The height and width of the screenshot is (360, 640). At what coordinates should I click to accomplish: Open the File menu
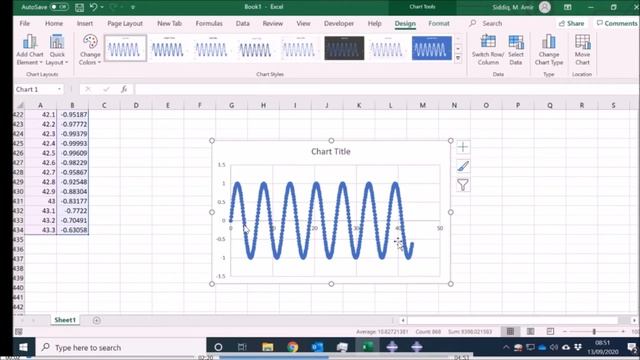(24, 23)
